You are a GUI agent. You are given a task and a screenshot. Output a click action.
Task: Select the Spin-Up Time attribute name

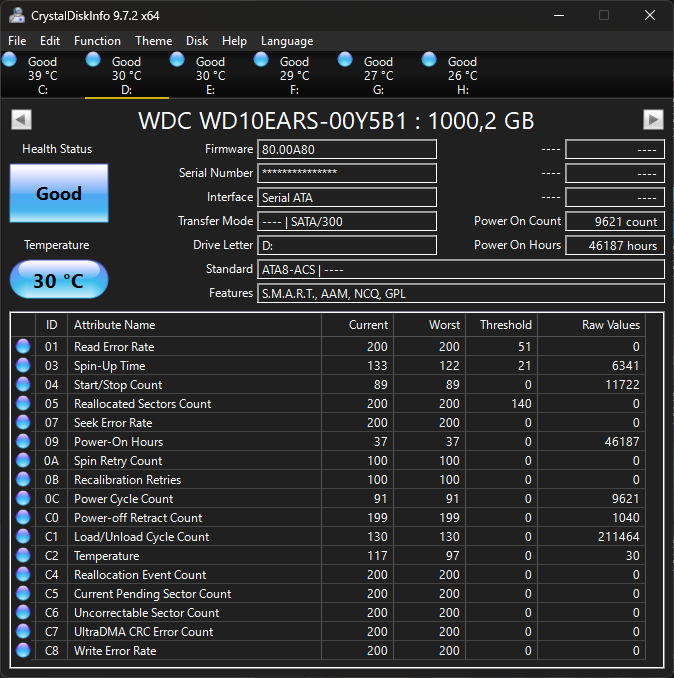[109, 366]
